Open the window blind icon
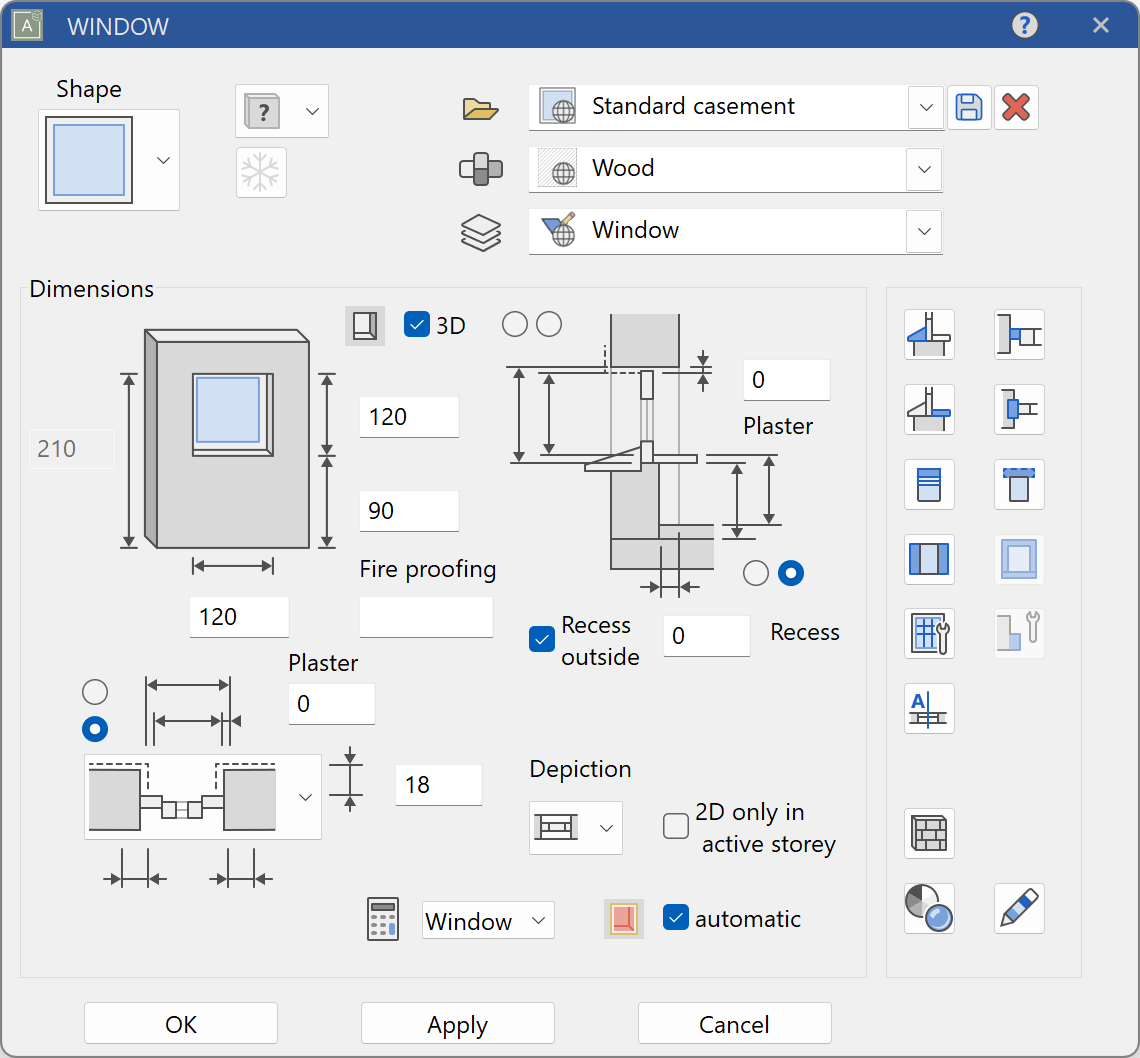 (x=929, y=484)
